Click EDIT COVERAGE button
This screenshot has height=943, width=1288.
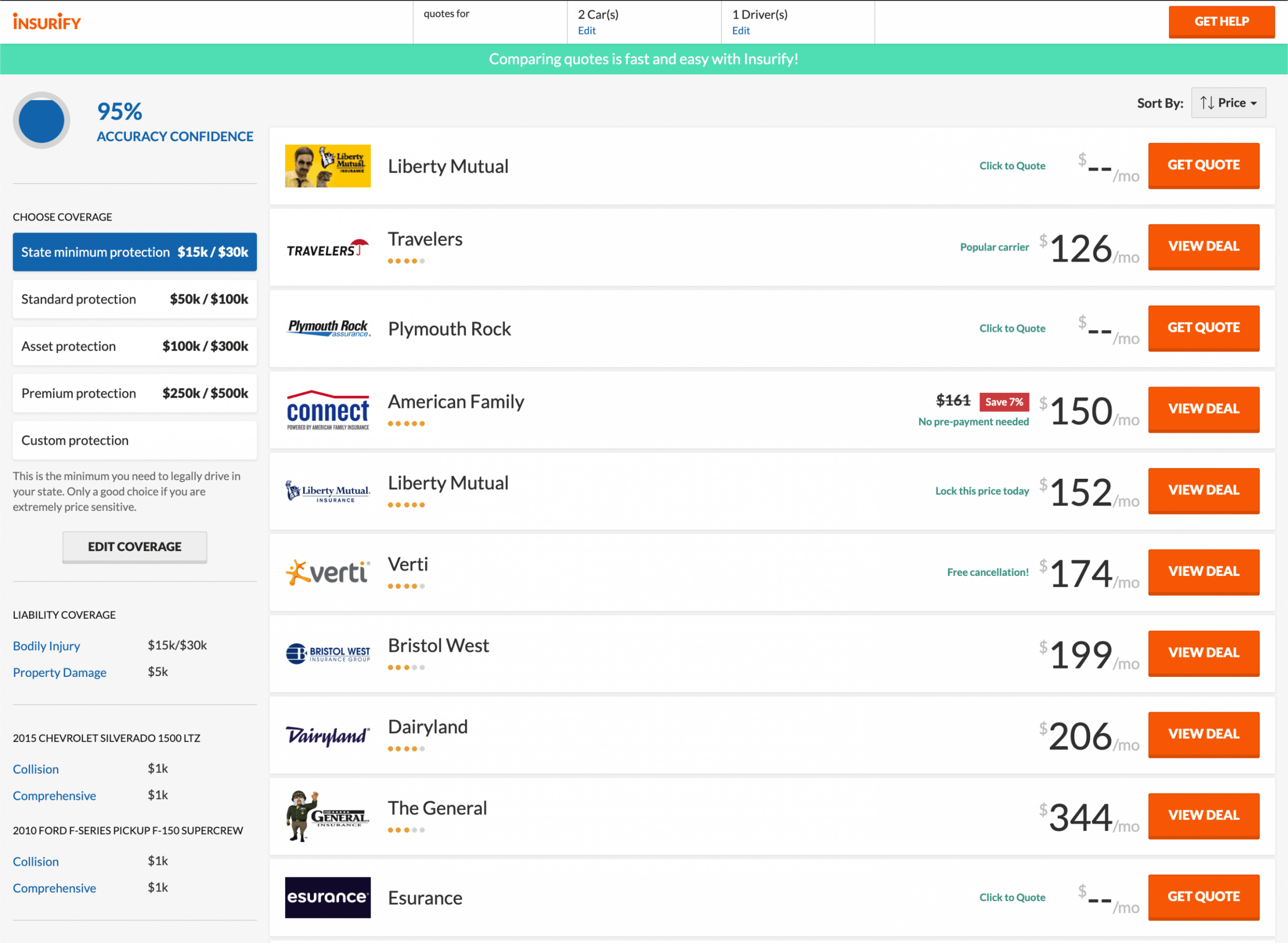tap(134, 546)
